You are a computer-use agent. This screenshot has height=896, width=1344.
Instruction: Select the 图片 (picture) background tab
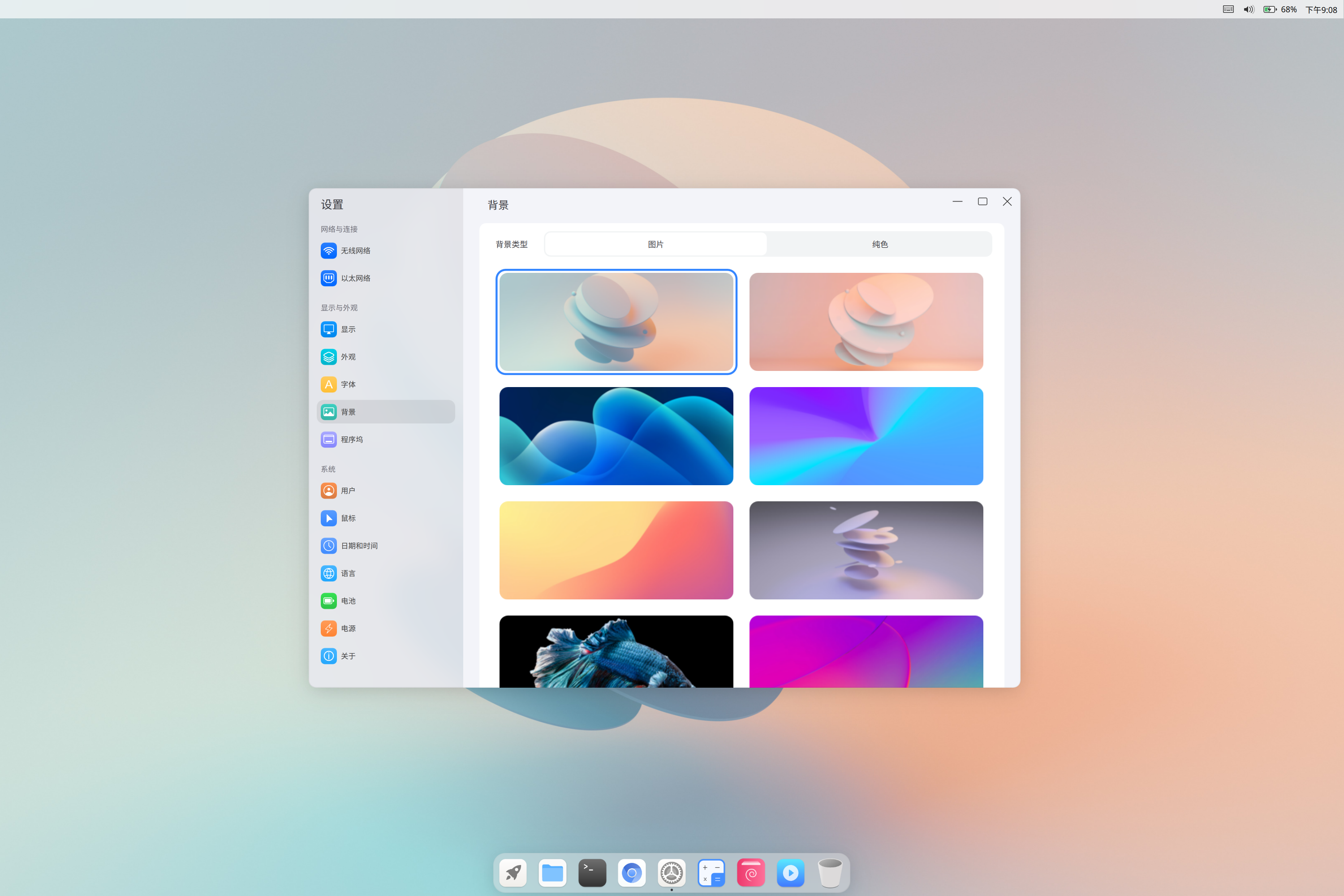(655, 245)
